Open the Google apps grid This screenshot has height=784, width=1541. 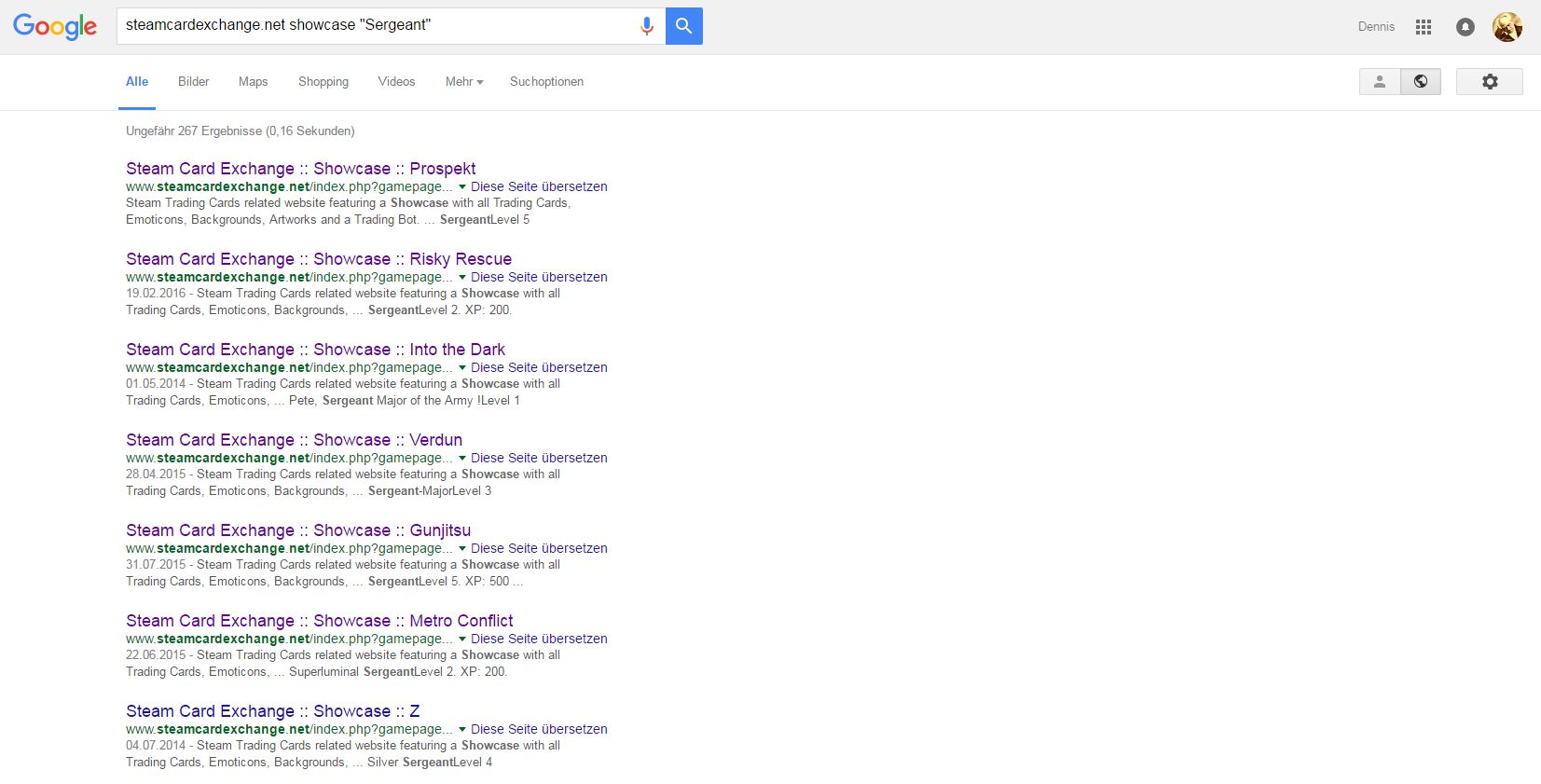click(1423, 27)
